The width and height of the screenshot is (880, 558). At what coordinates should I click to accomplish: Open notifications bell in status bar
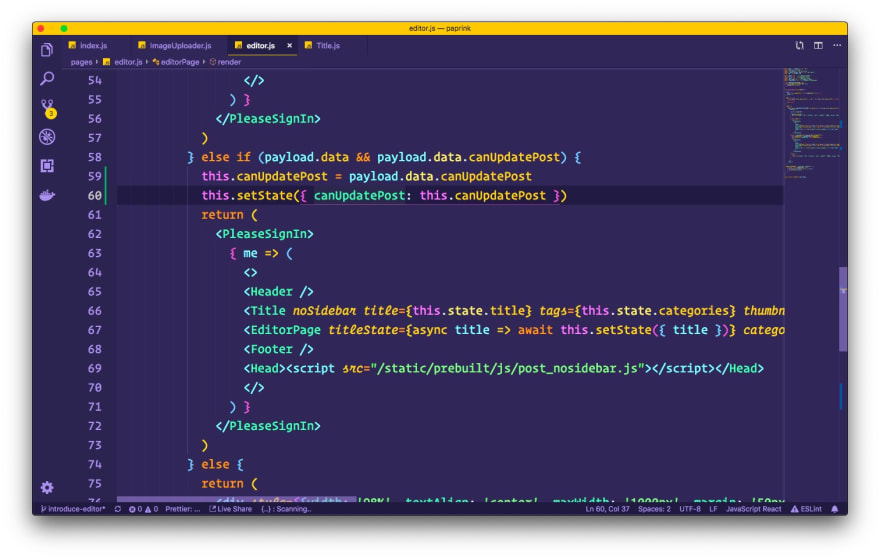[835, 509]
